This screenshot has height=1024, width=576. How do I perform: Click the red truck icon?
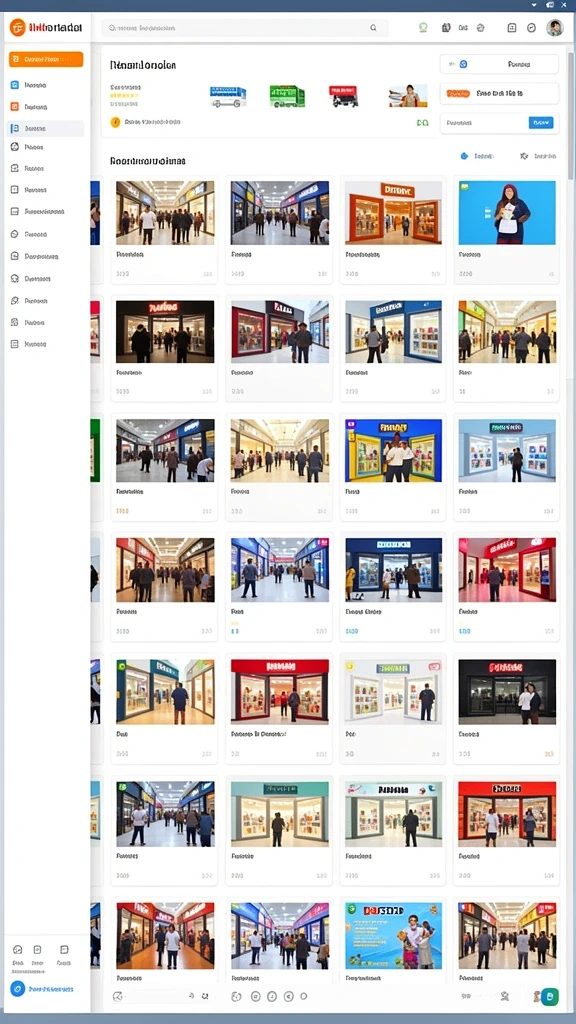(344, 96)
